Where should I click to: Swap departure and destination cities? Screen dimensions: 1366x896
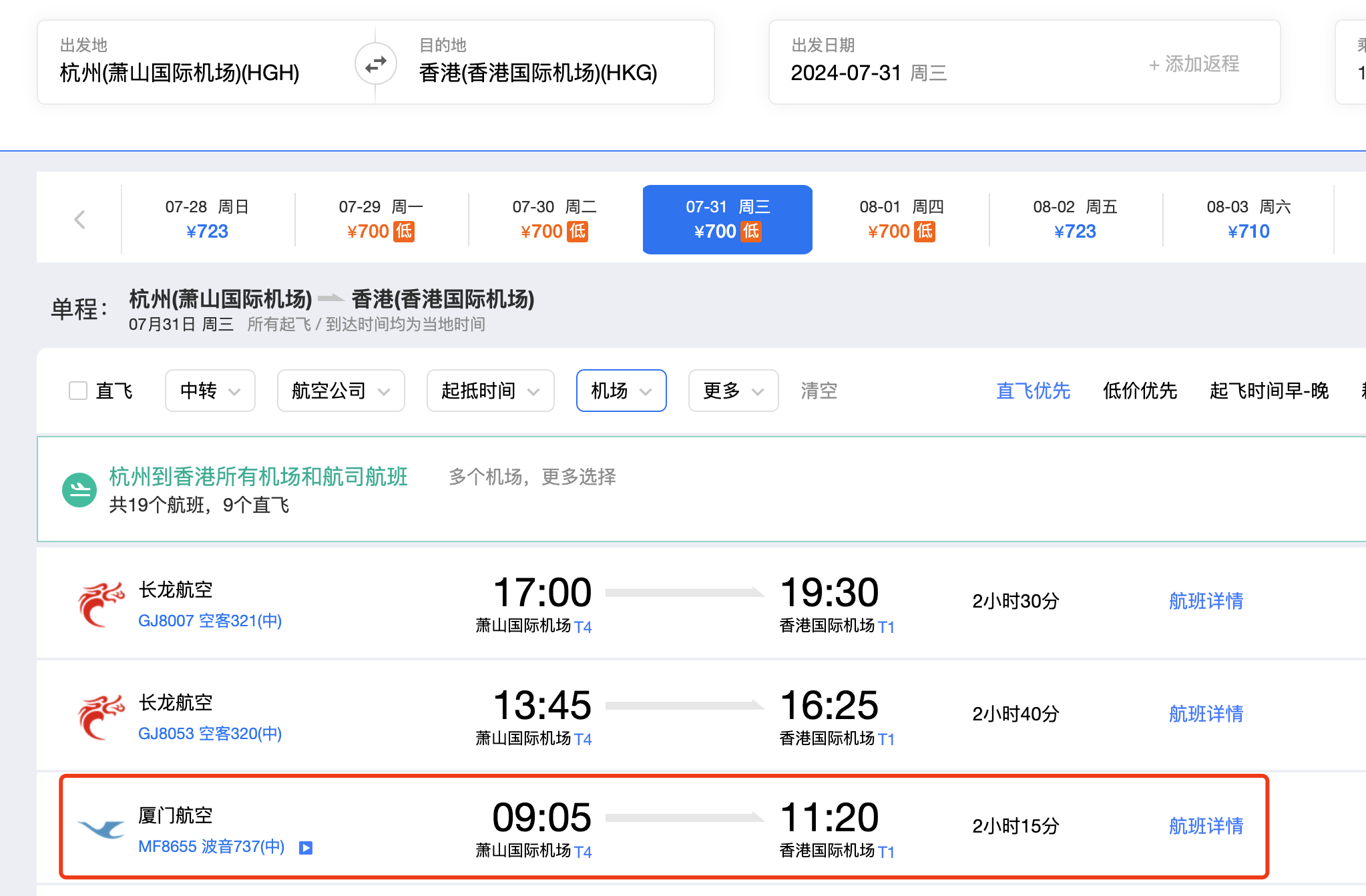tap(376, 64)
